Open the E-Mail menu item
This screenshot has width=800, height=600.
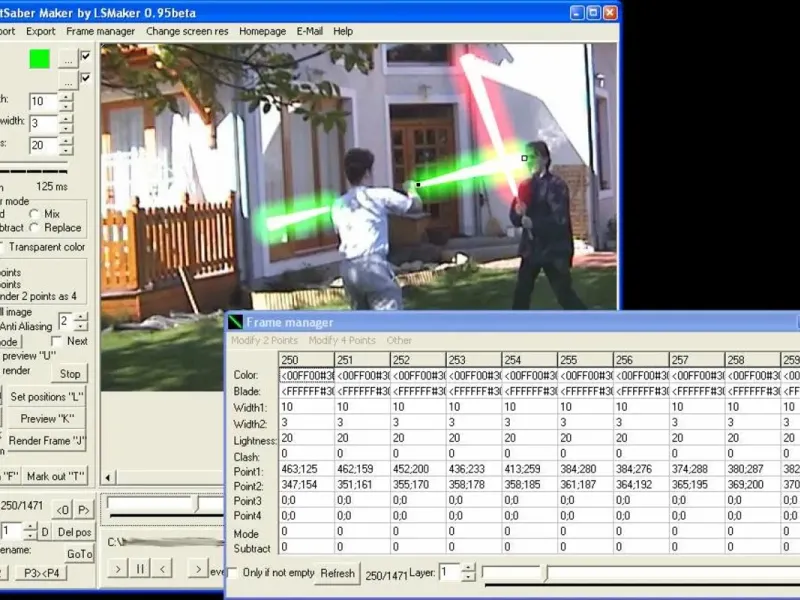tap(310, 31)
